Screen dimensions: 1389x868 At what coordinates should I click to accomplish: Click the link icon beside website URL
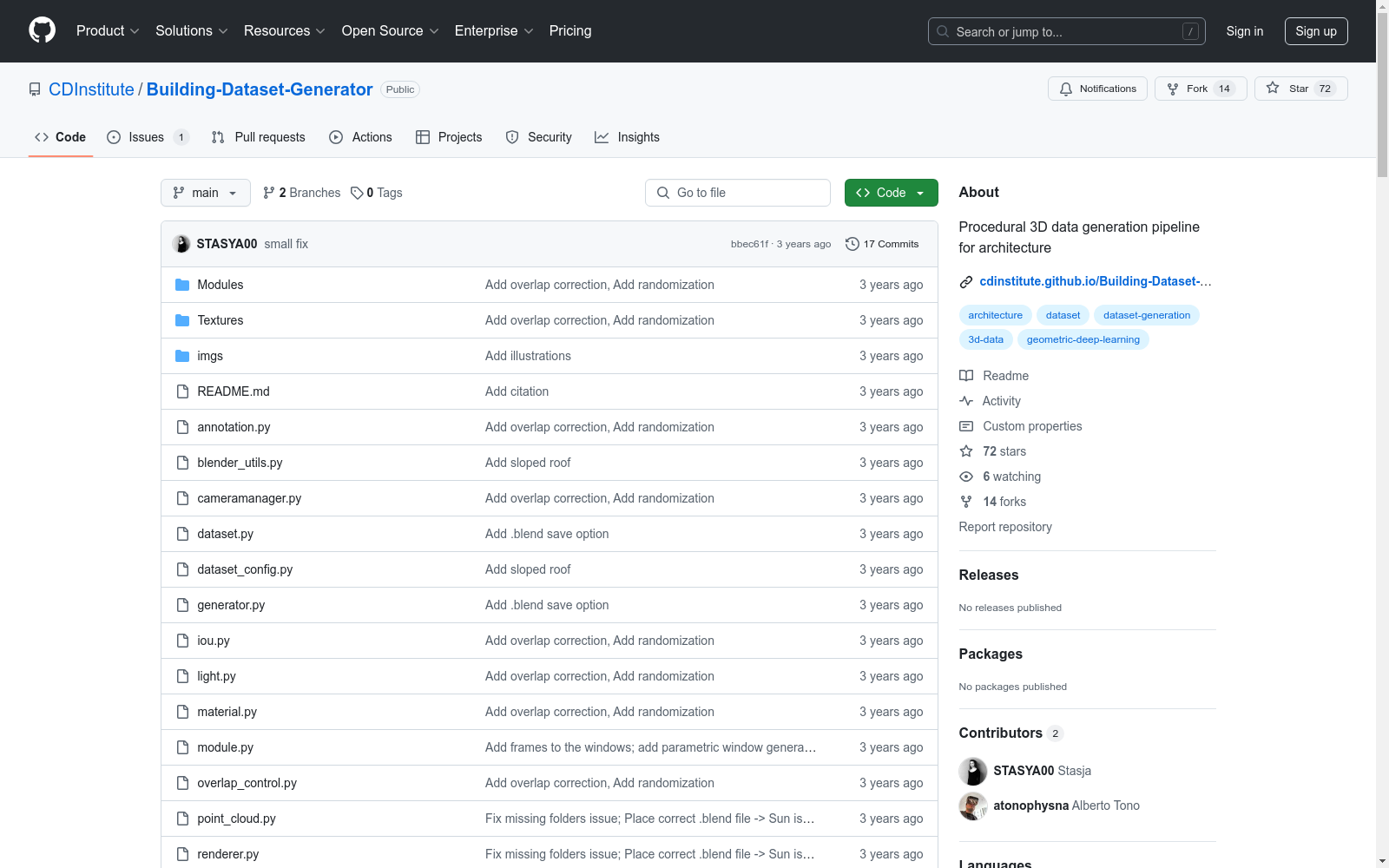[966, 281]
